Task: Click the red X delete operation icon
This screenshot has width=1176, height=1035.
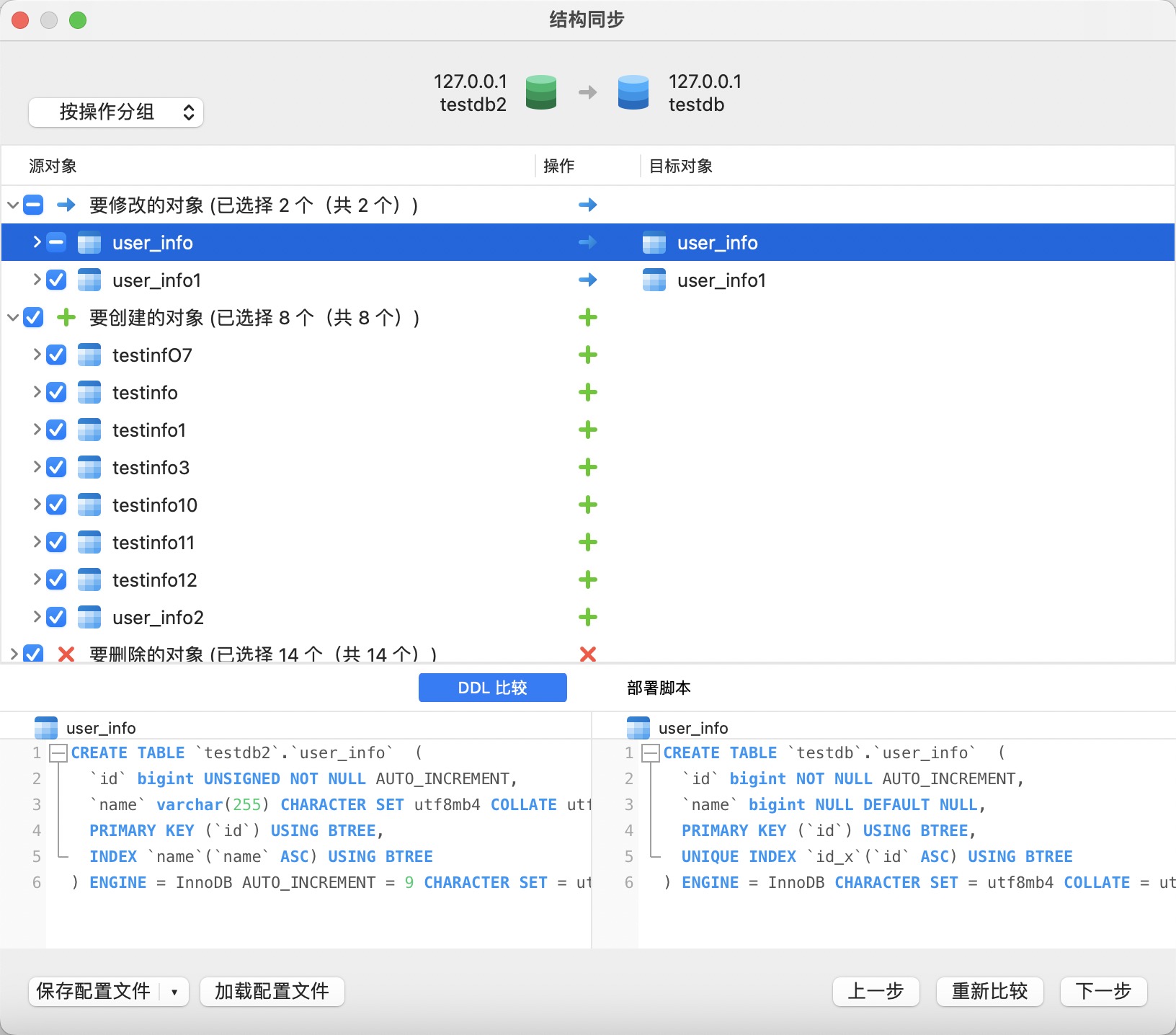Action: click(588, 654)
